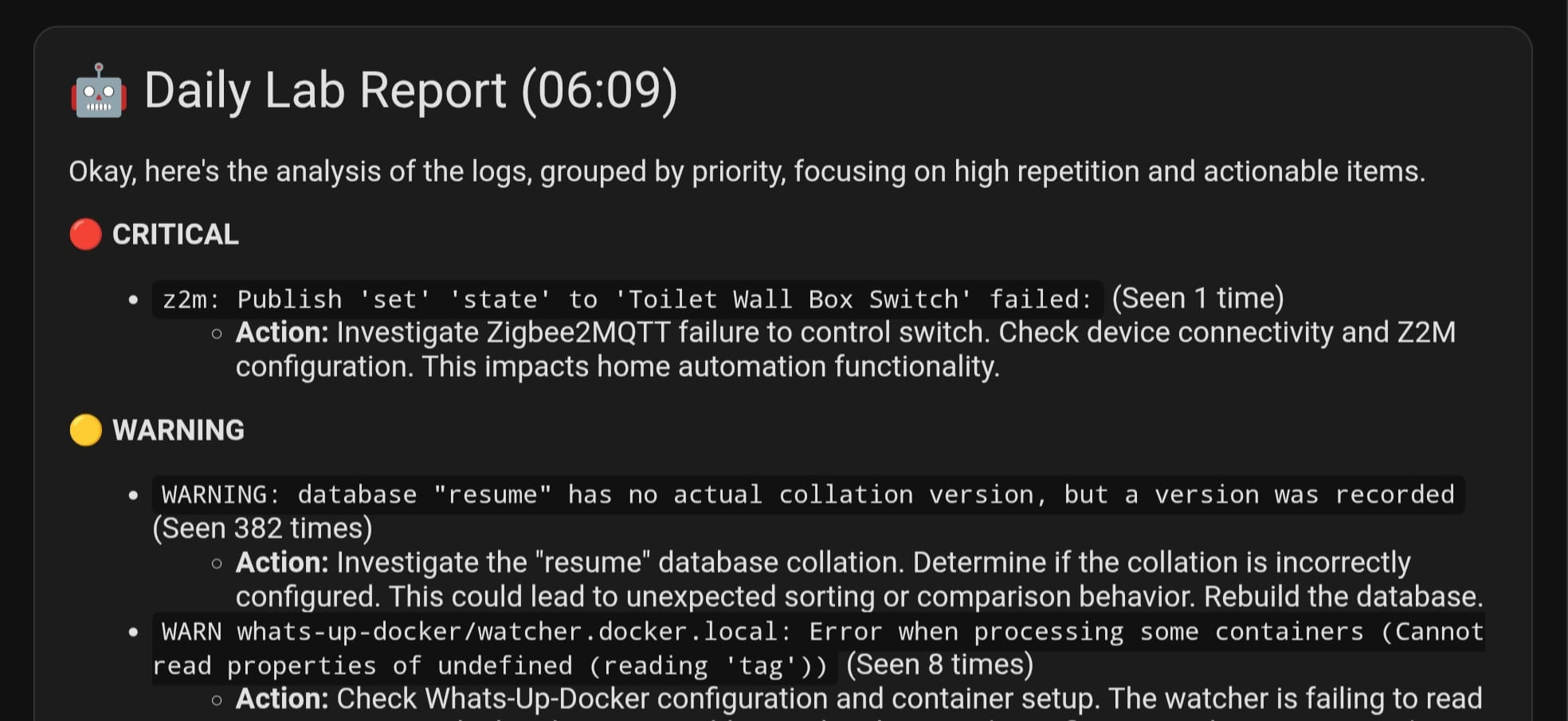The height and width of the screenshot is (721, 1568).
Task: Click the hollow bullet beside the Zigbee2MQTT action
Action: point(217,334)
